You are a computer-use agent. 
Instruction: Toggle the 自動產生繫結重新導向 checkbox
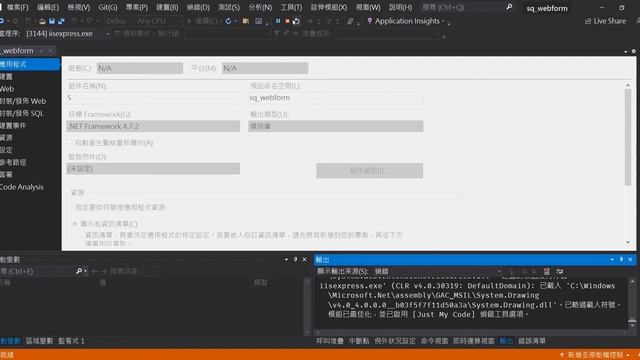pyautogui.click(x=69, y=143)
